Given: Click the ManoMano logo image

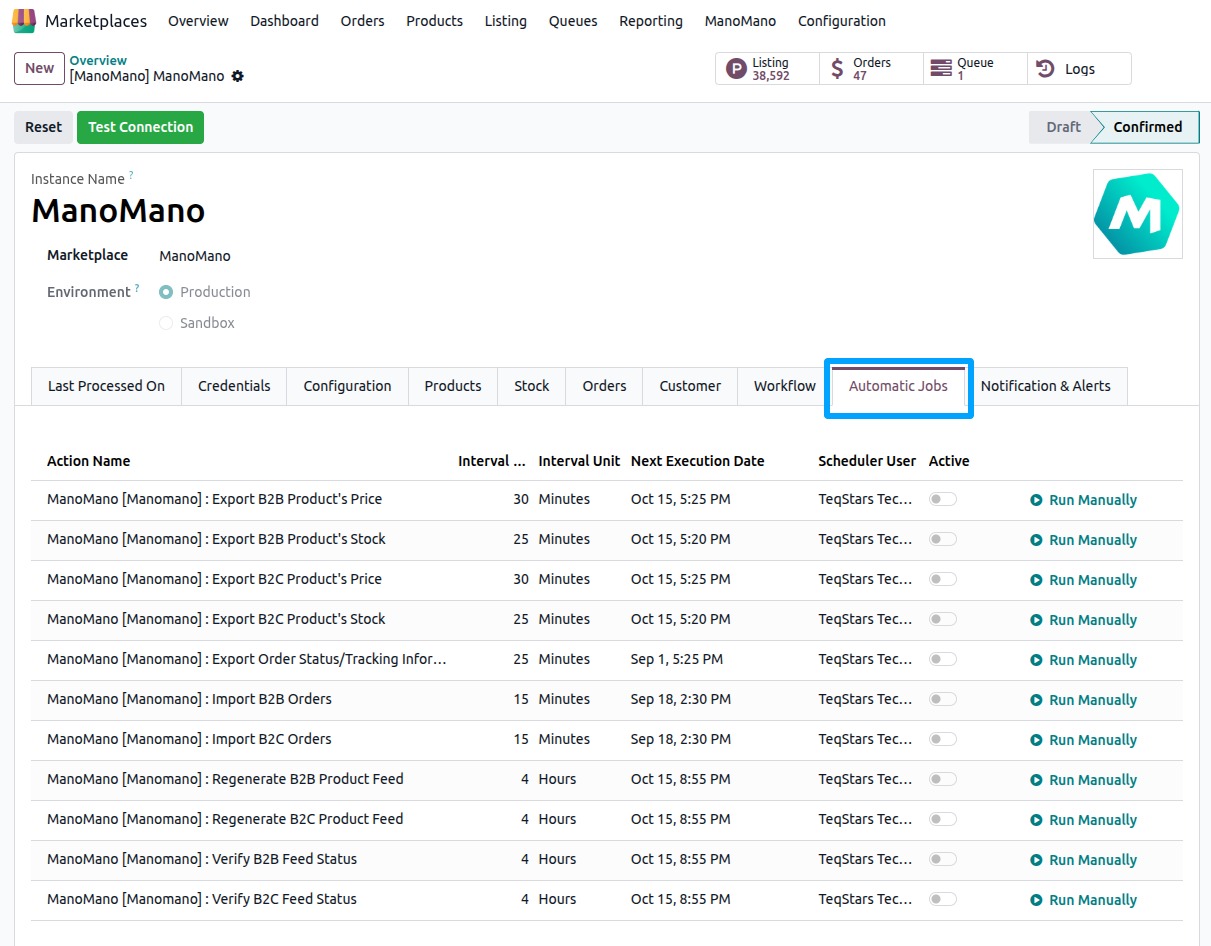Looking at the screenshot, I should tap(1138, 214).
